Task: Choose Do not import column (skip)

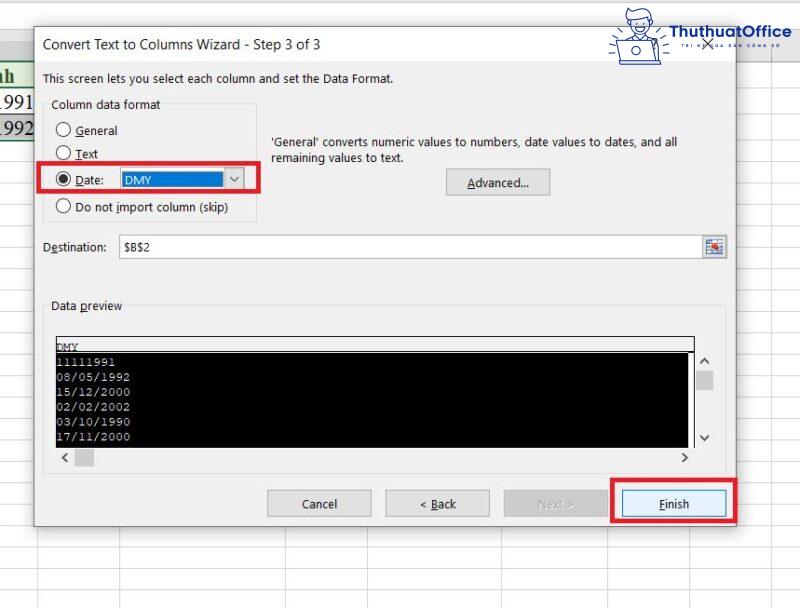Action: click(x=62, y=207)
